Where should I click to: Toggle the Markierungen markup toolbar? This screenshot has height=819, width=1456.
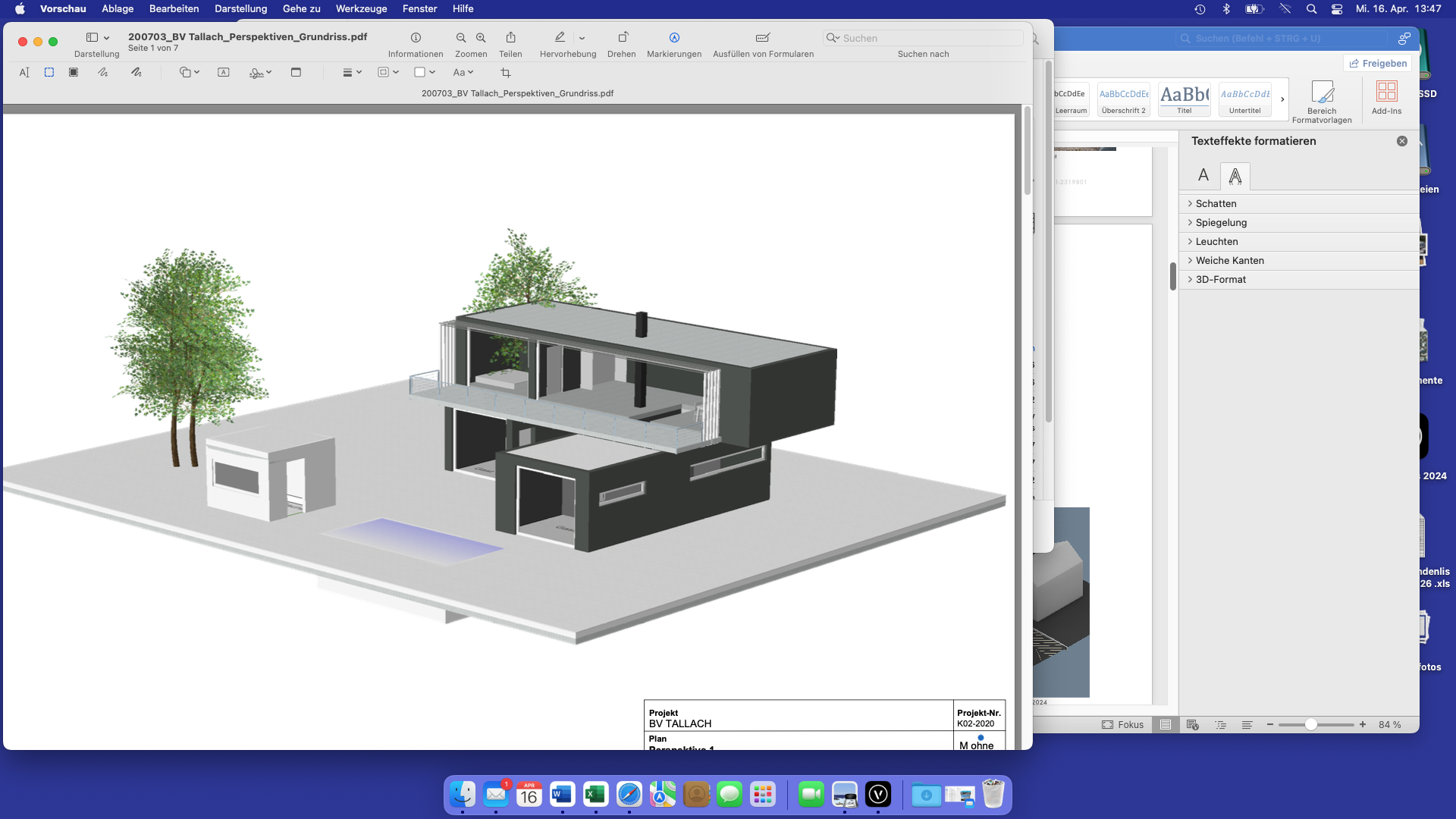[x=674, y=38]
